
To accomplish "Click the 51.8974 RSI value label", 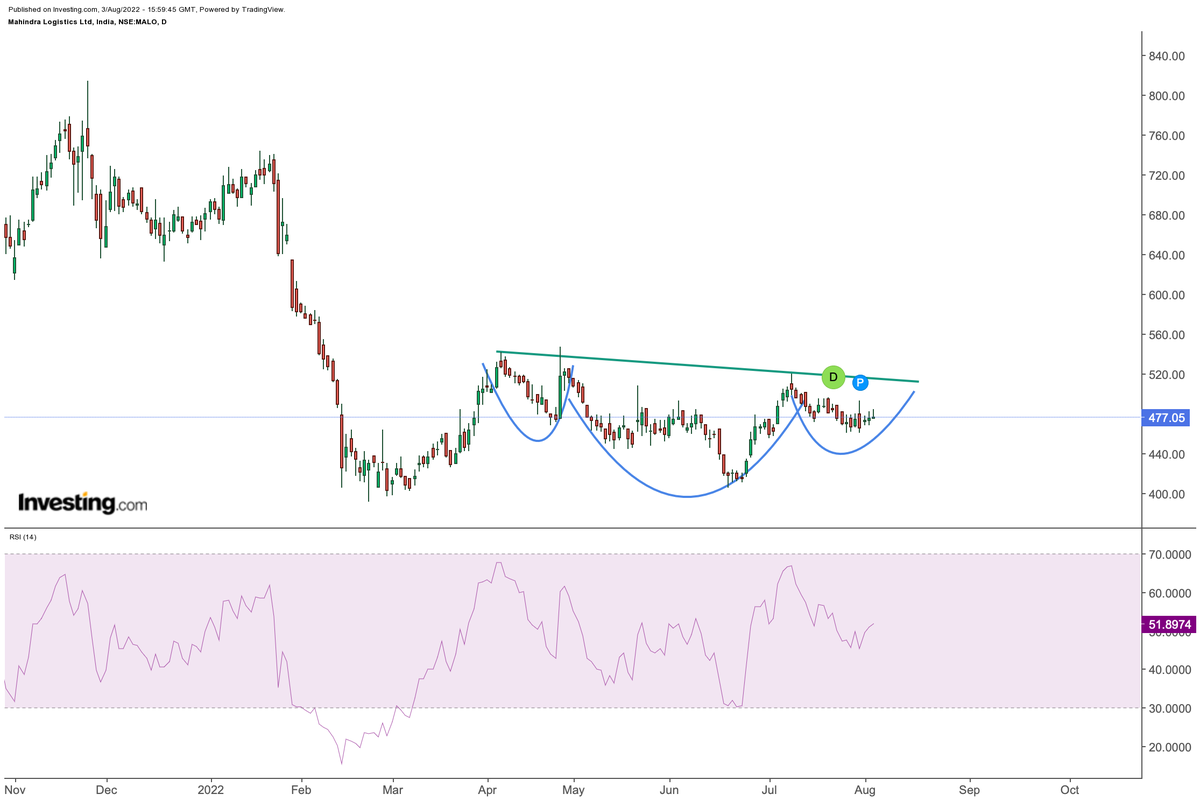I will (1167, 625).
